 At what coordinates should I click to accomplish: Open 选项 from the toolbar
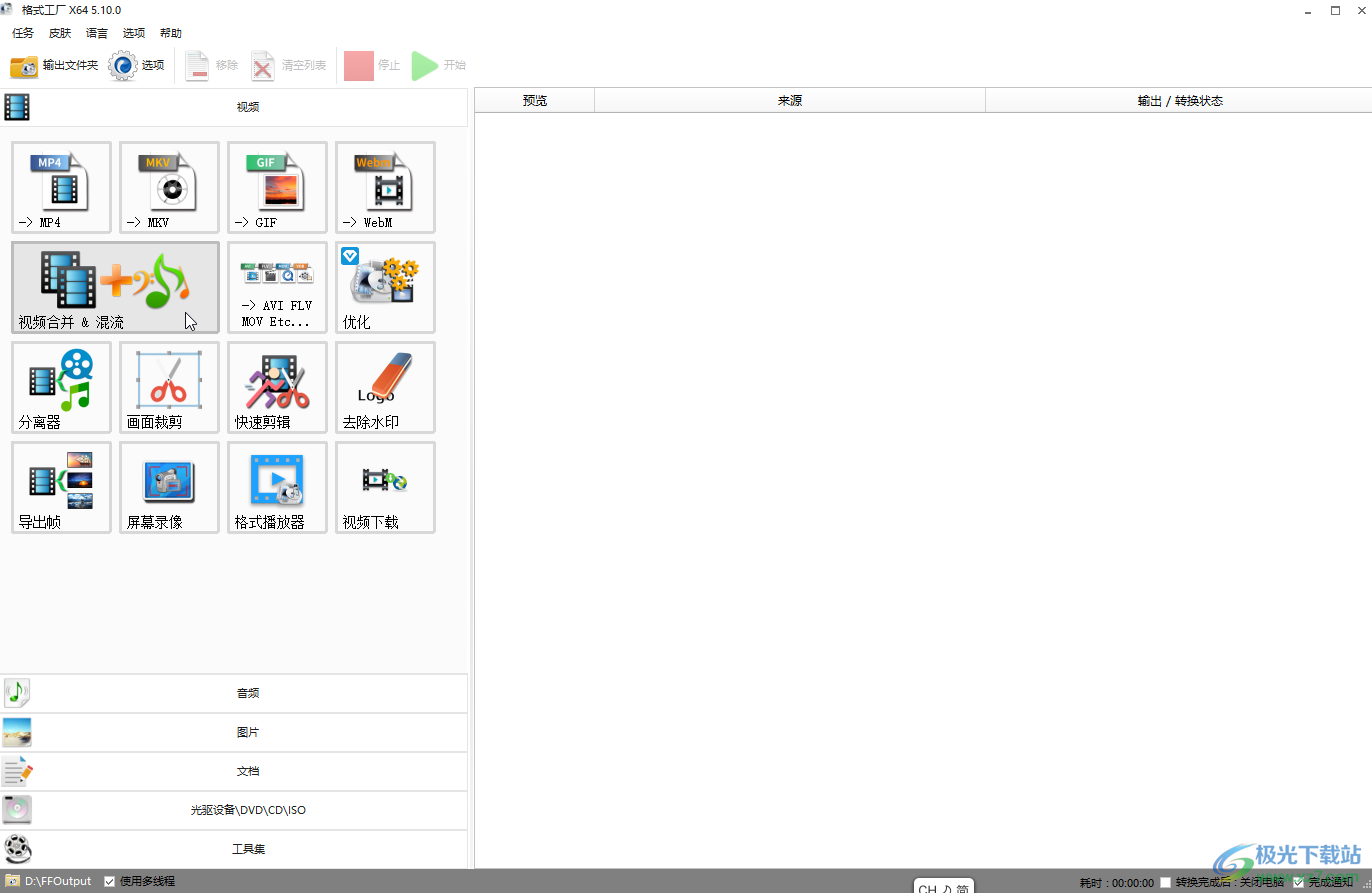point(137,66)
